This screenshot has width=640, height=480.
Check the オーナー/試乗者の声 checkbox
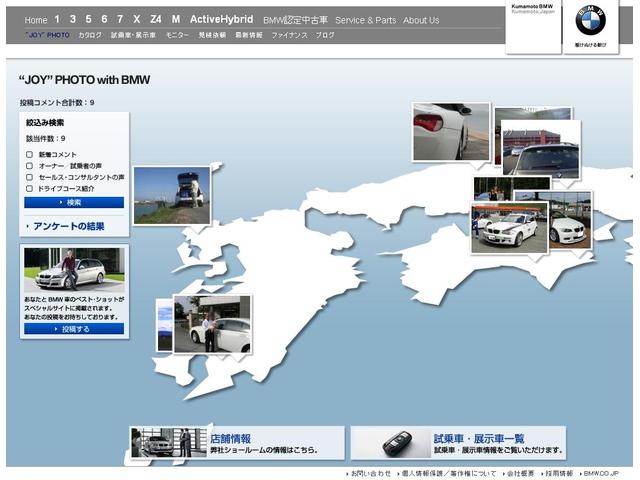(29, 166)
